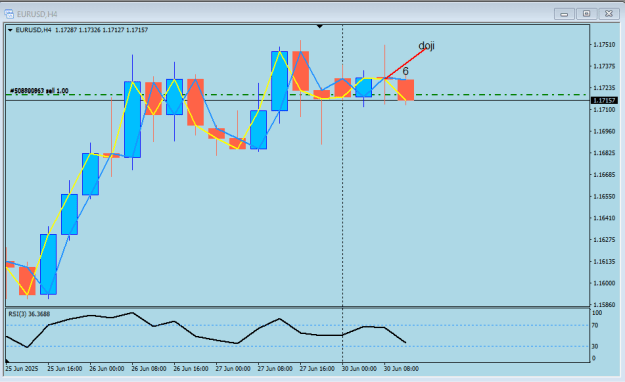Click the OHLC values in the chart header

101,30
